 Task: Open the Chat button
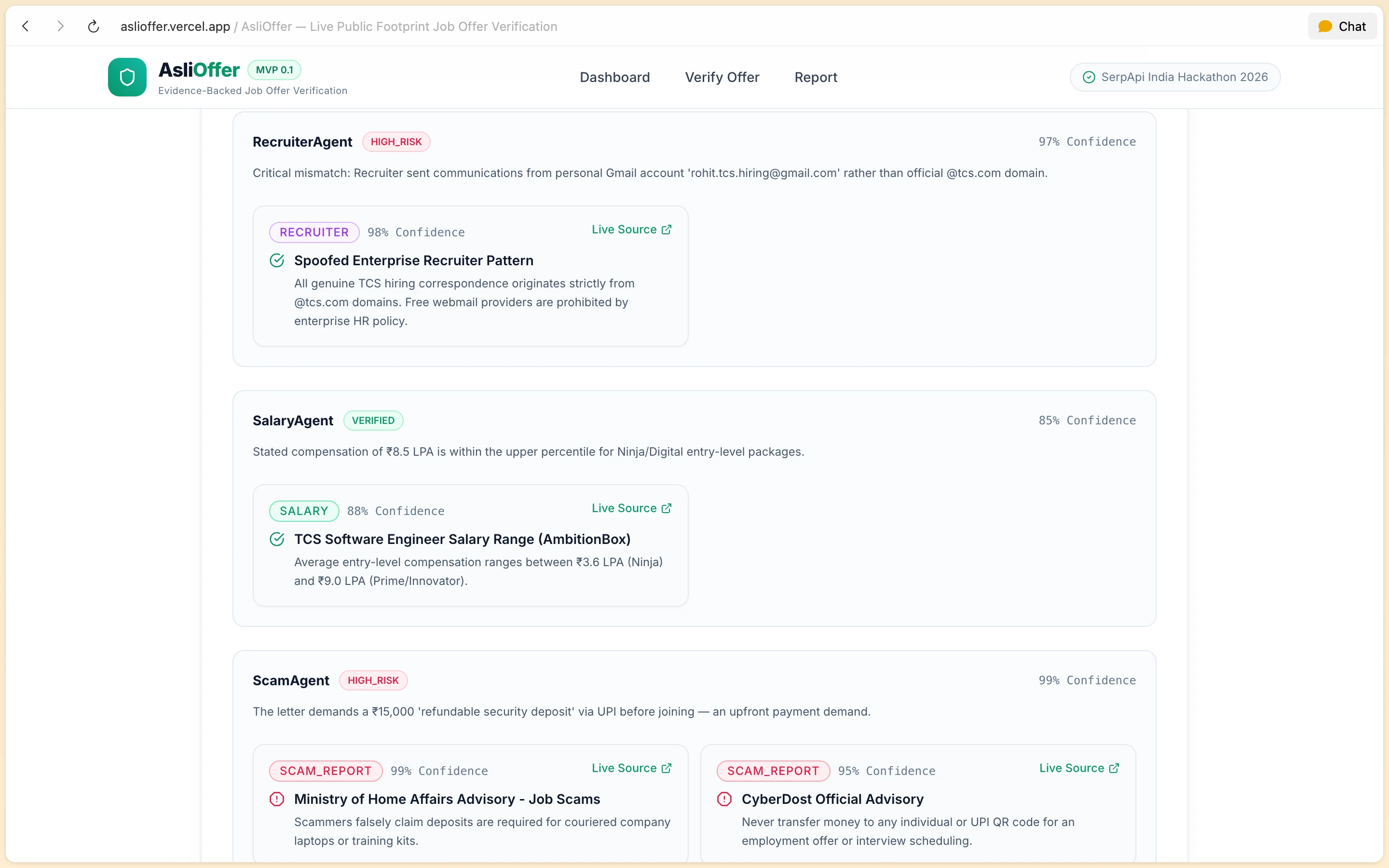[x=1342, y=27]
